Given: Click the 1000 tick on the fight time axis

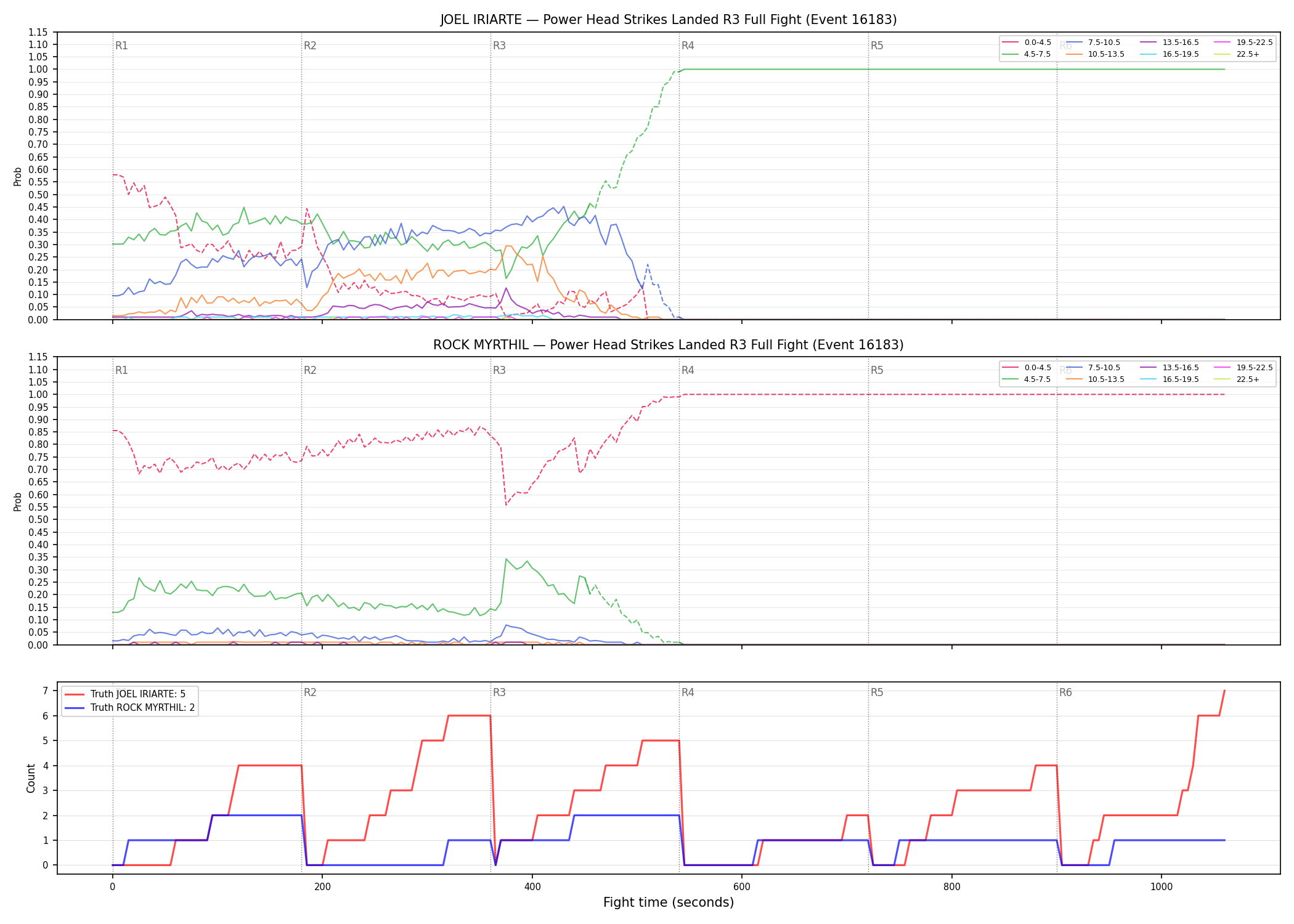Looking at the screenshot, I should [1162, 887].
